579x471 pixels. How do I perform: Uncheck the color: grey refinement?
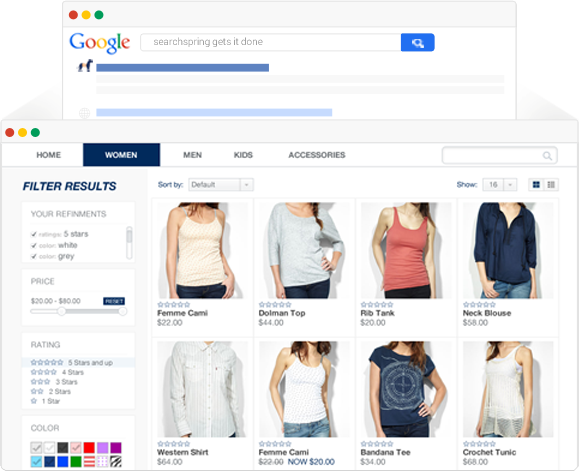click(x=34, y=256)
